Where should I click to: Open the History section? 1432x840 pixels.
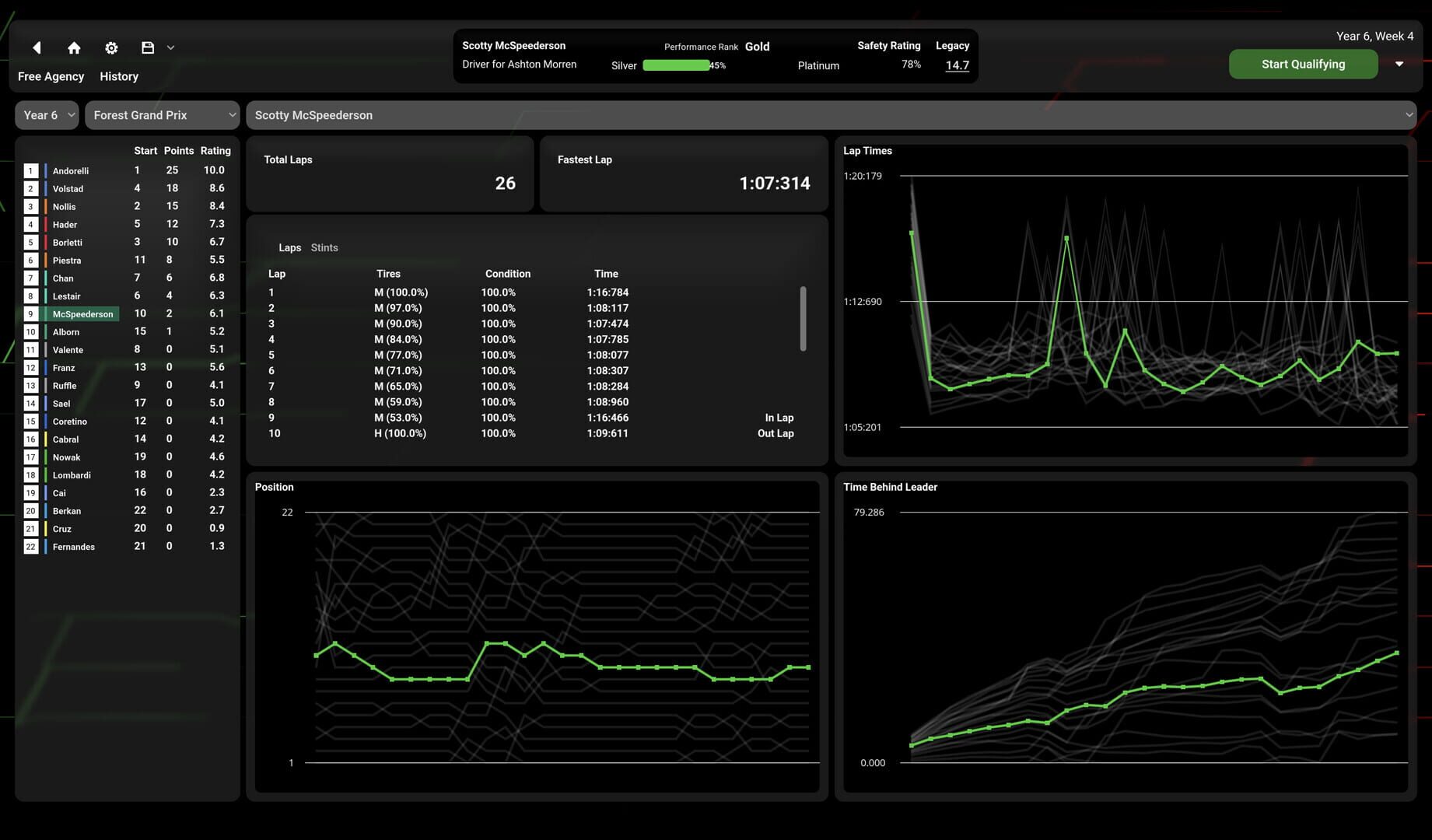(x=118, y=75)
